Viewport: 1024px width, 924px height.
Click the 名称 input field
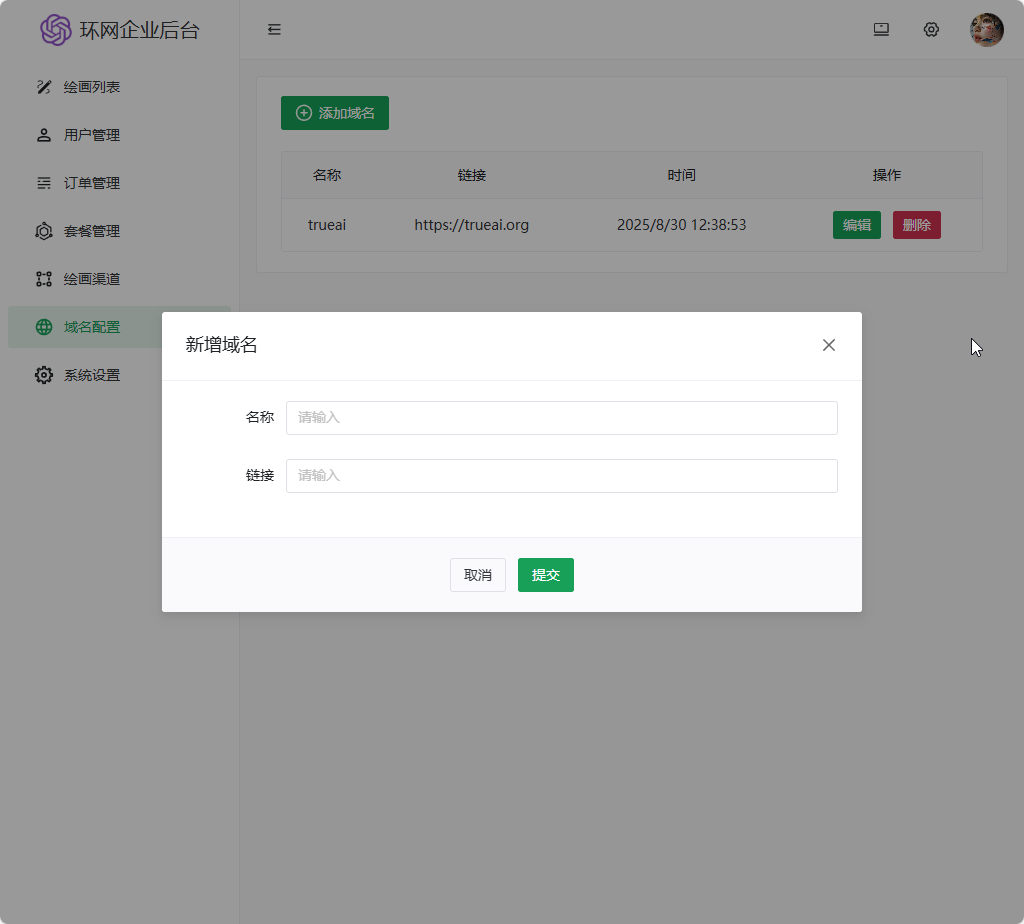562,417
